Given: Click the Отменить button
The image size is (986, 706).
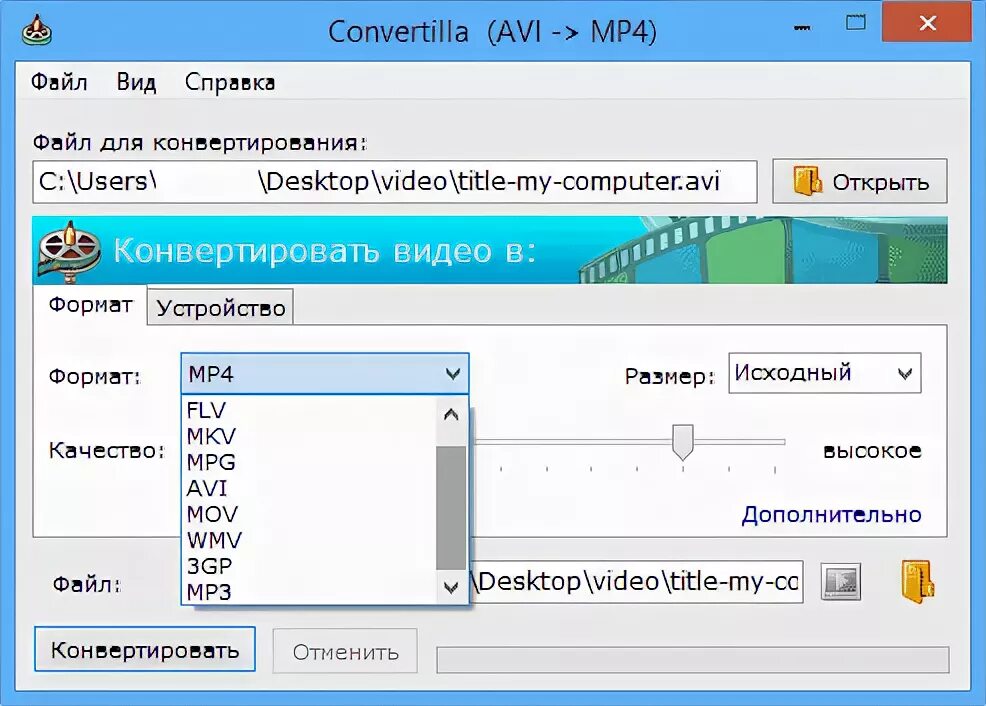Looking at the screenshot, I should coord(345,651).
